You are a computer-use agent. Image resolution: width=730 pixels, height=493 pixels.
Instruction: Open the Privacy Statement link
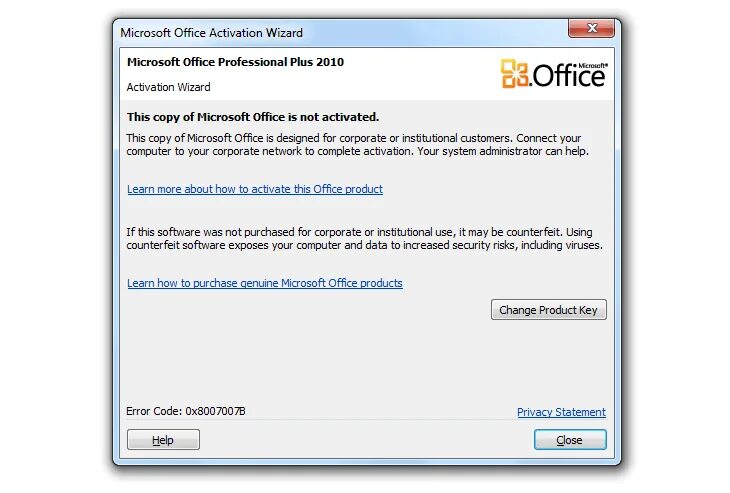[561, 412]
